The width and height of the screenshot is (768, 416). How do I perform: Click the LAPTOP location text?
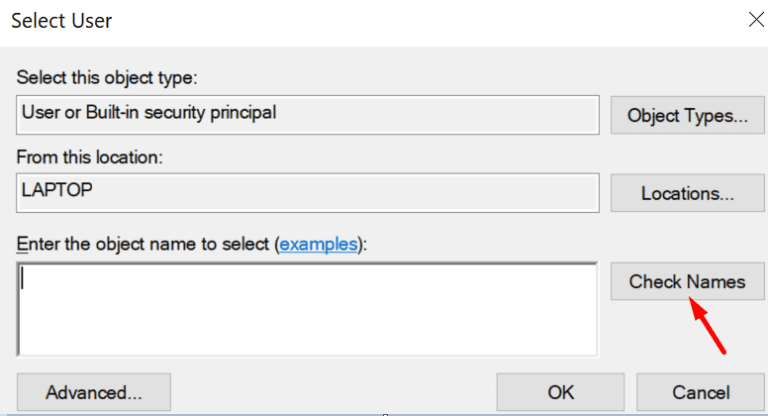tap(56, 190)
